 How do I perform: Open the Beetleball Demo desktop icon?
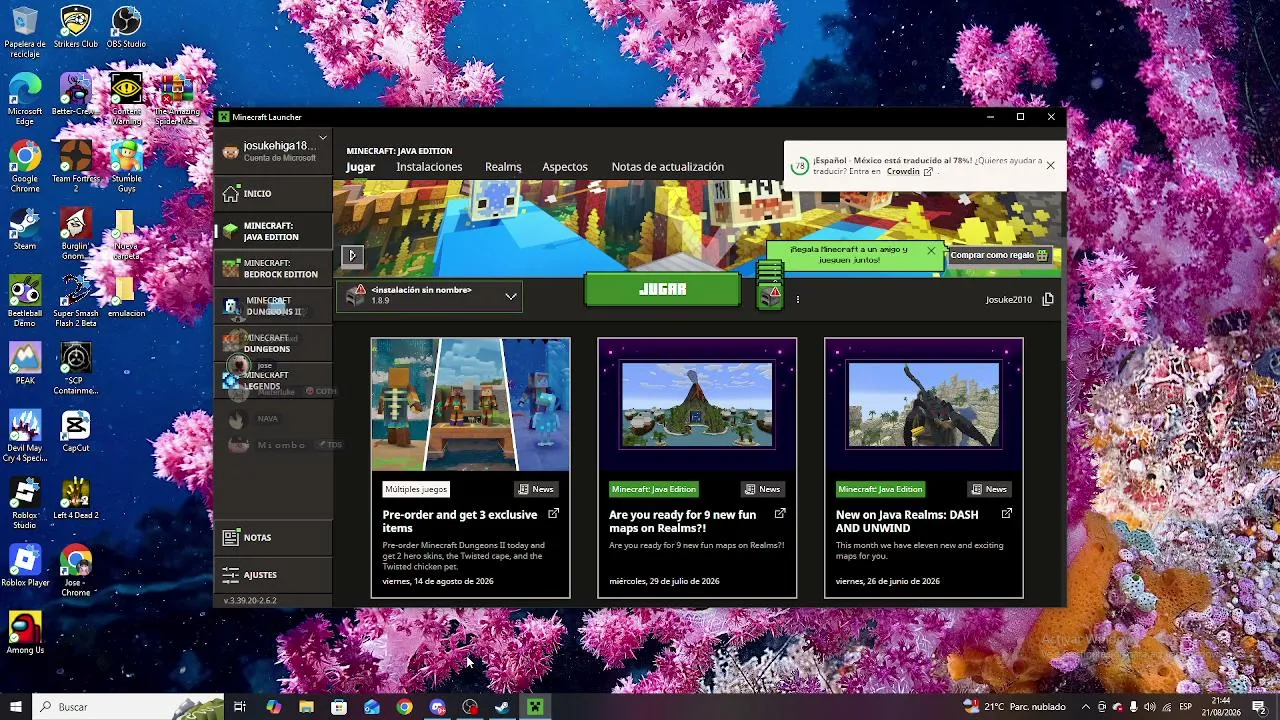25,301
